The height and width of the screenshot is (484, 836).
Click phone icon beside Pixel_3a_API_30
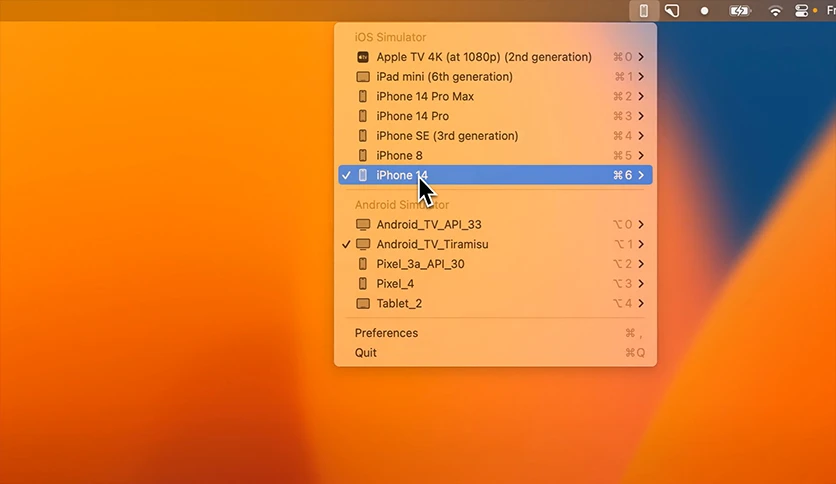point(363,264)
